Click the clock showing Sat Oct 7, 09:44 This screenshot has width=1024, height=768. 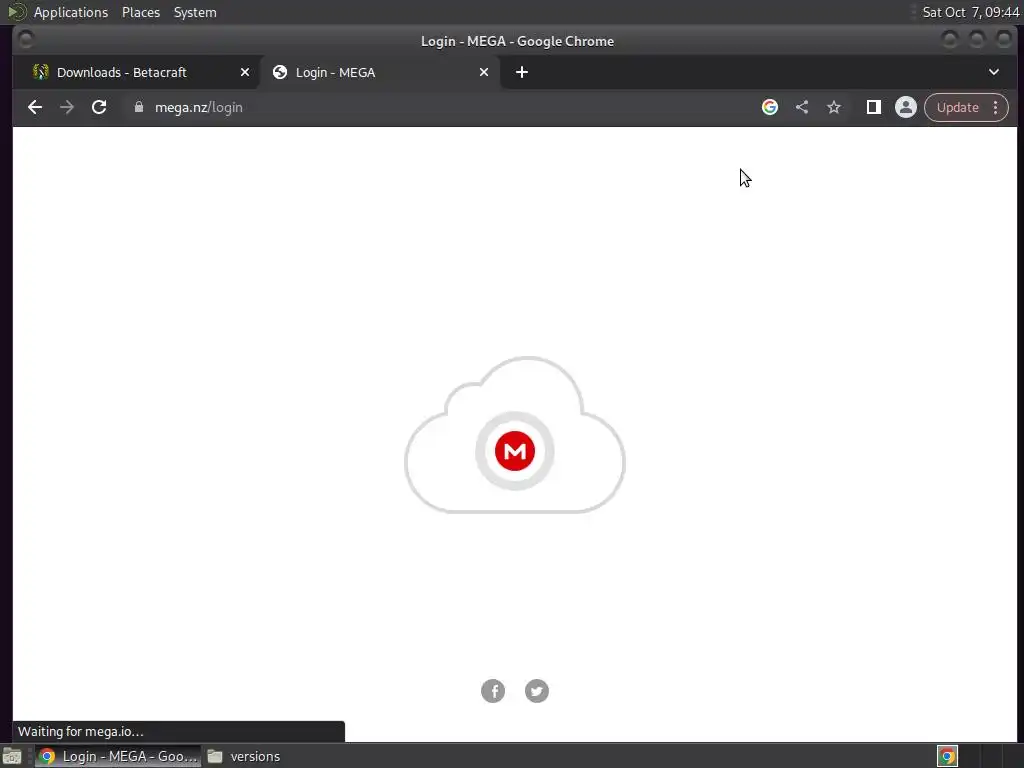970,12
